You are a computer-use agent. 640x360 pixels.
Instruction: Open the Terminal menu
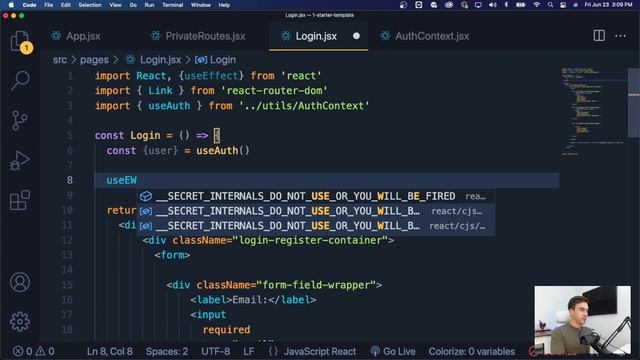click(x=173, y=5)
